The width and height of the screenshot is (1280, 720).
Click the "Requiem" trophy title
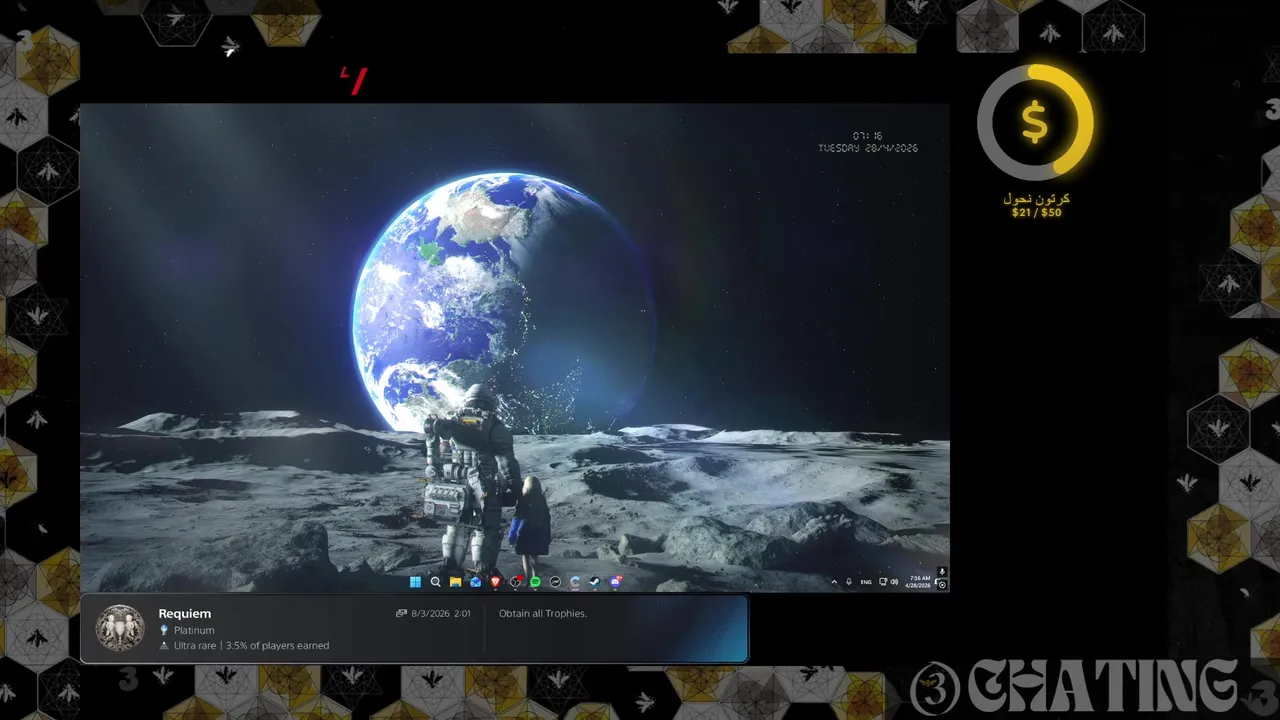pyautogui.click(x=185, y=614)
